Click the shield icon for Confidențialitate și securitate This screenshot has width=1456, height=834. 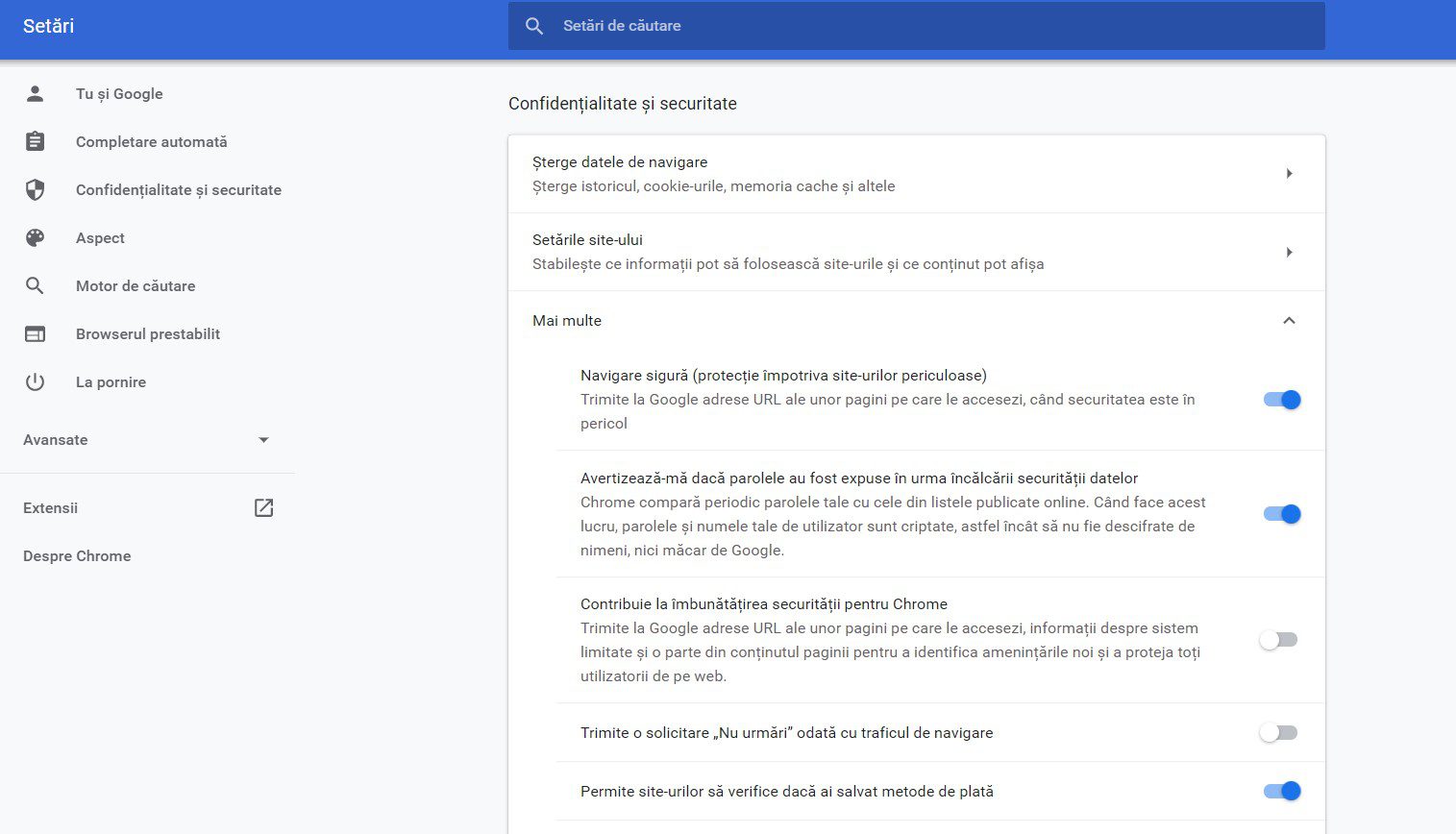click(35, 189)
